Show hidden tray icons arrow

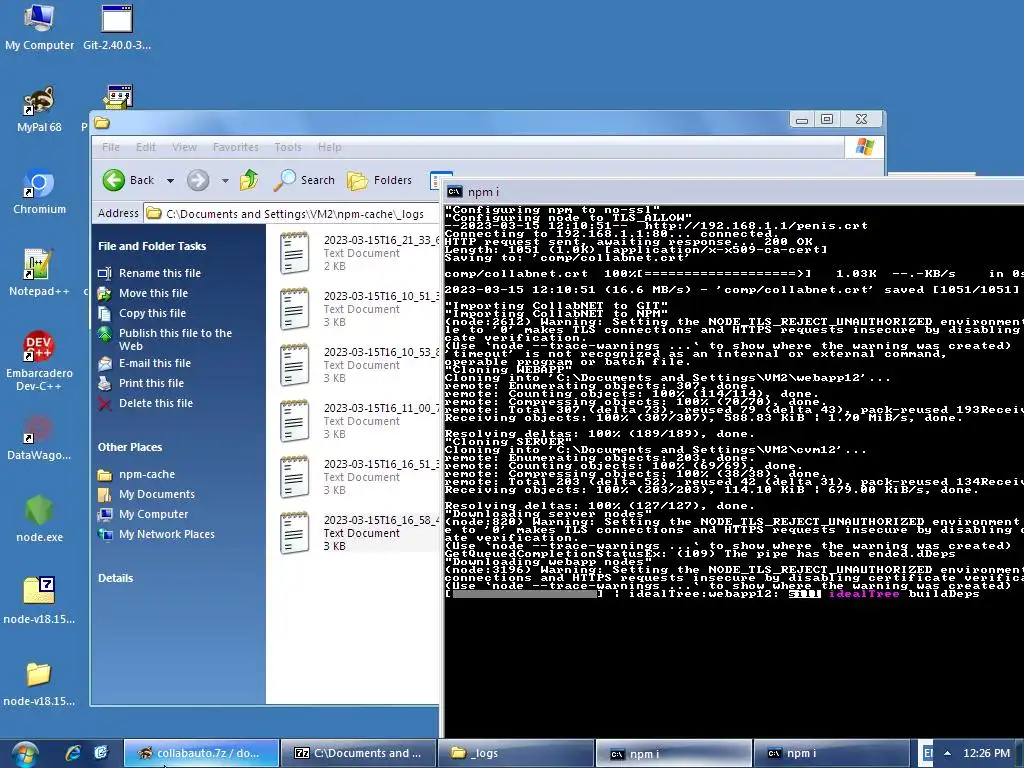[x=947, y=754]
